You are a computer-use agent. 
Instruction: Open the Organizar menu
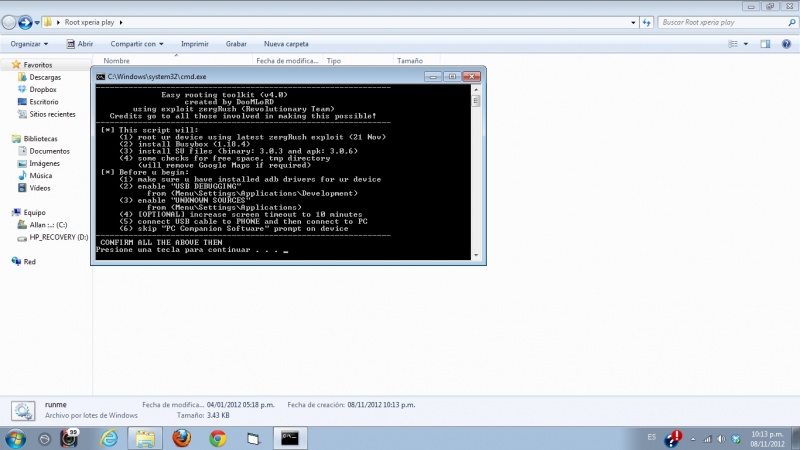pos(29,44)
